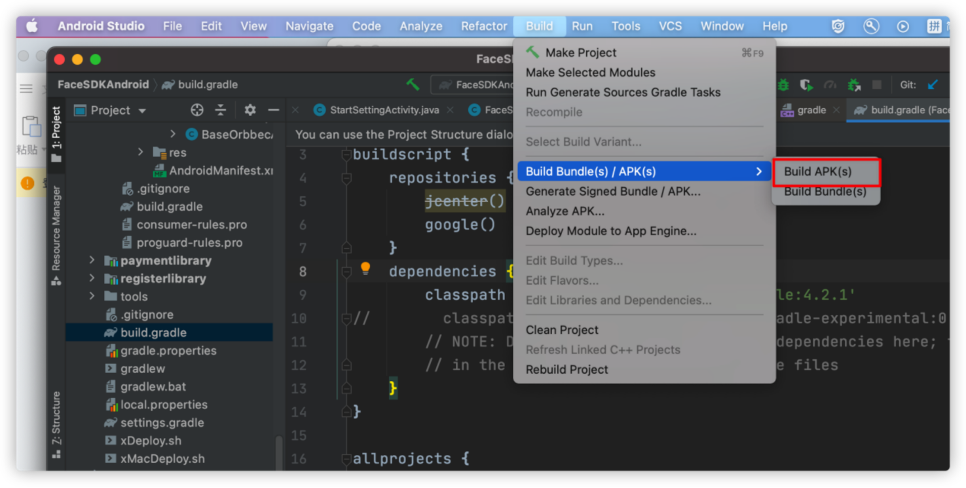Click the Collapse All icon in Project panel
Screen dimensions: 966x488
pos(221,110)
